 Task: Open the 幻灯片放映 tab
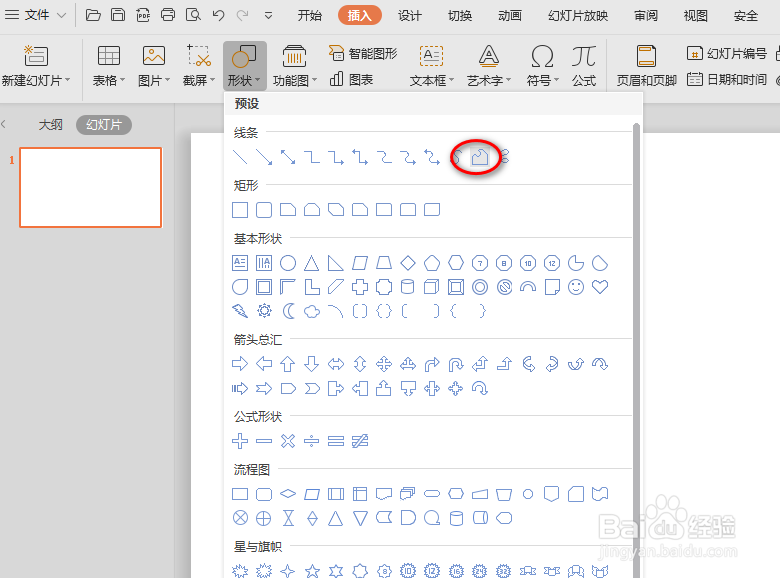click(578, 15)
